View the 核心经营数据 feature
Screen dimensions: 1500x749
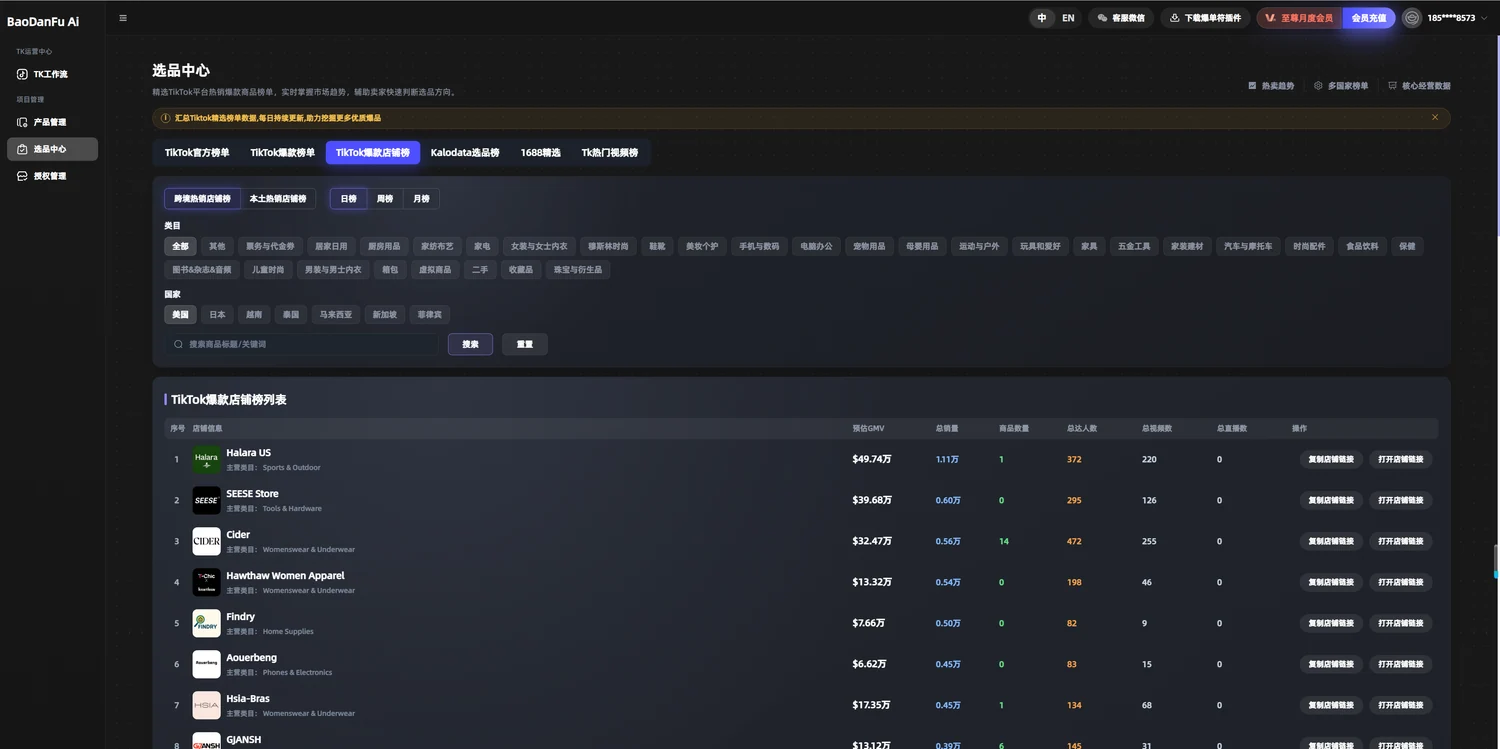coord(1419,86)
